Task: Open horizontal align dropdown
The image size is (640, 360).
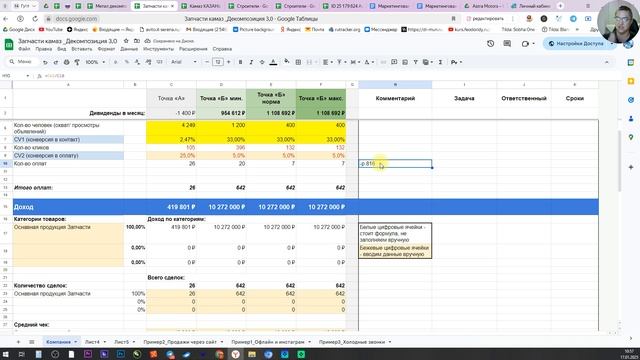Action: (327, 62)
